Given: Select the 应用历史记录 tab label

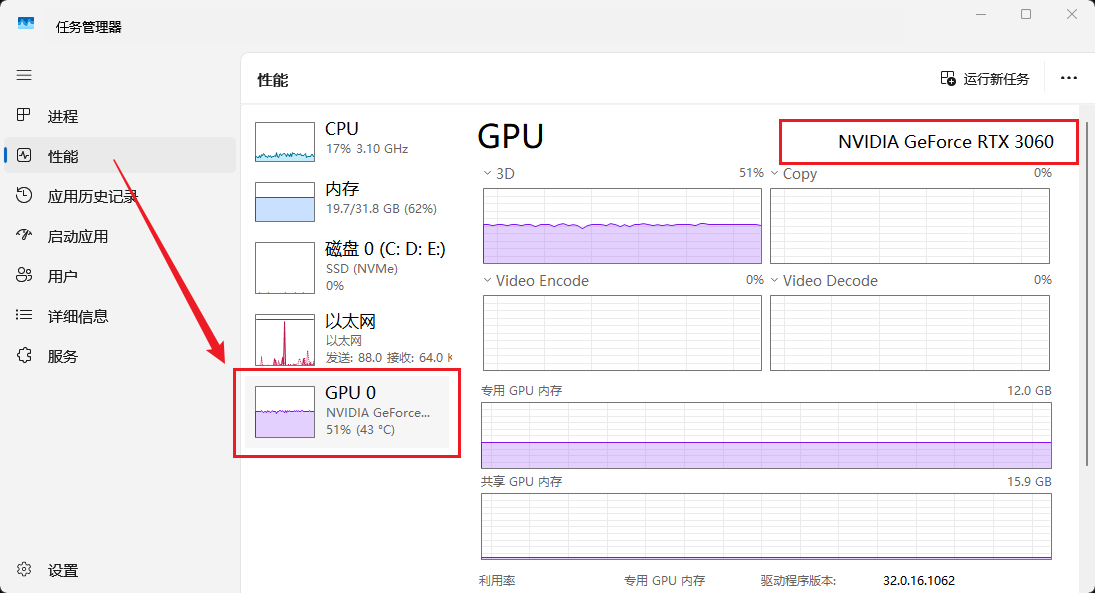Looking at the screenshot, I should coord(92,197).
